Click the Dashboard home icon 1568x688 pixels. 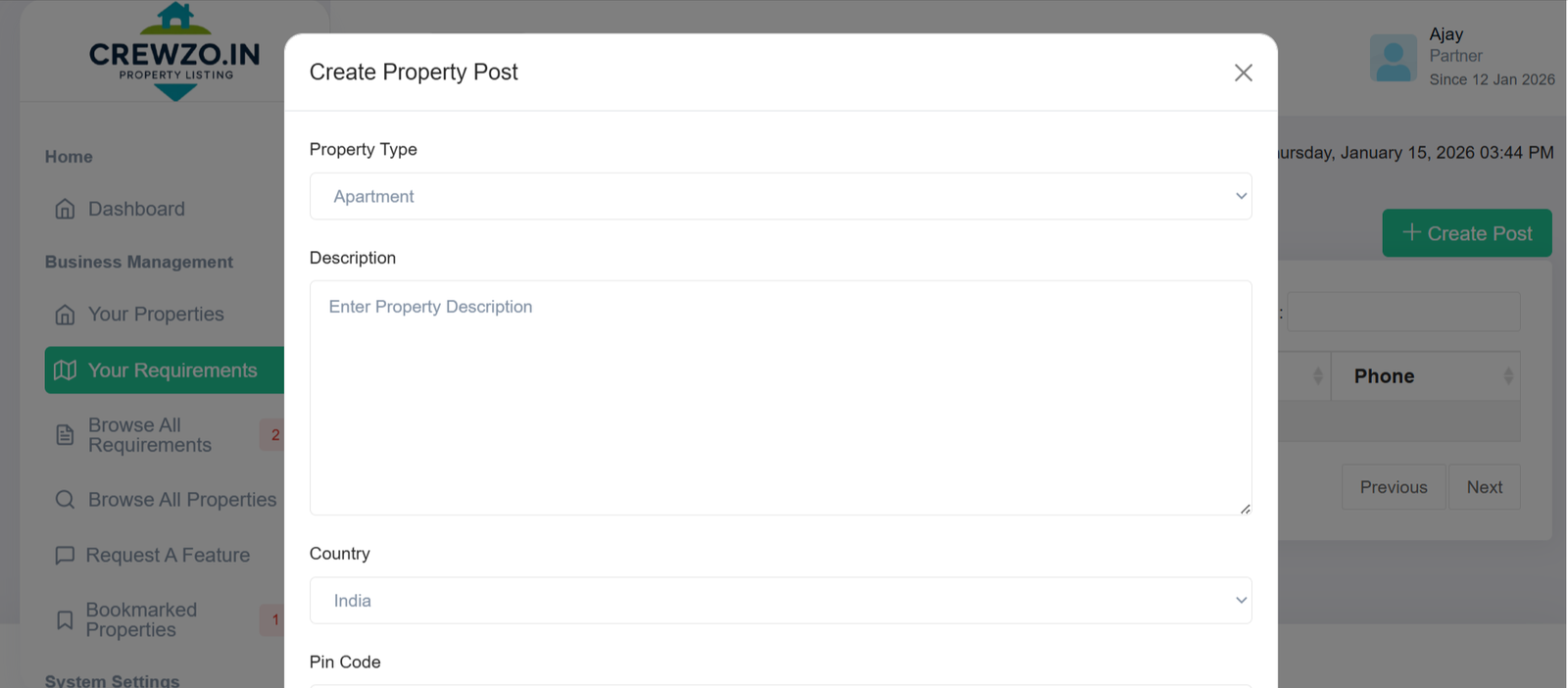(x=65, y=209)
